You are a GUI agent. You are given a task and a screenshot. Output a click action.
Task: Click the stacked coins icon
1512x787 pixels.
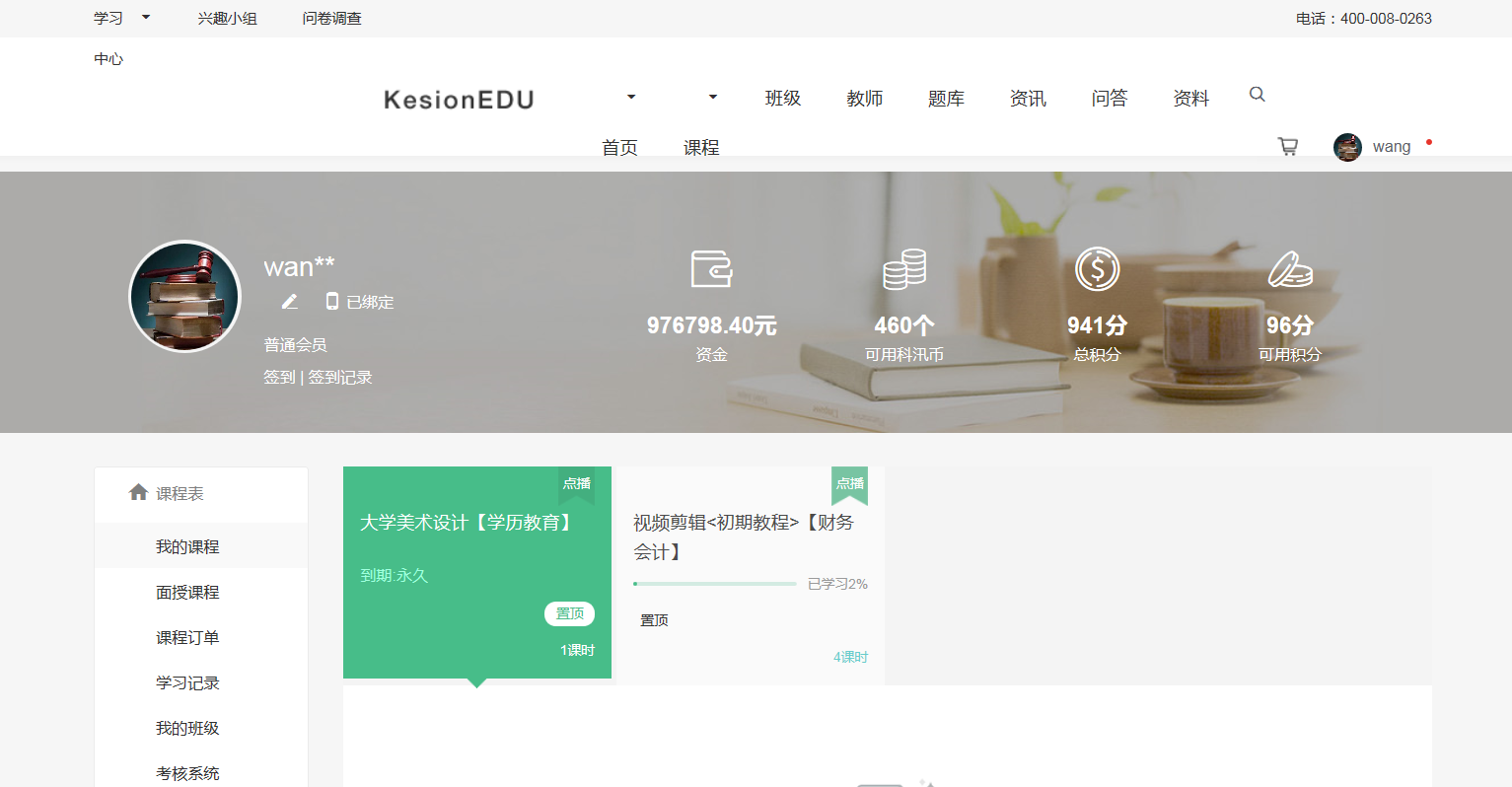(904, 269)
